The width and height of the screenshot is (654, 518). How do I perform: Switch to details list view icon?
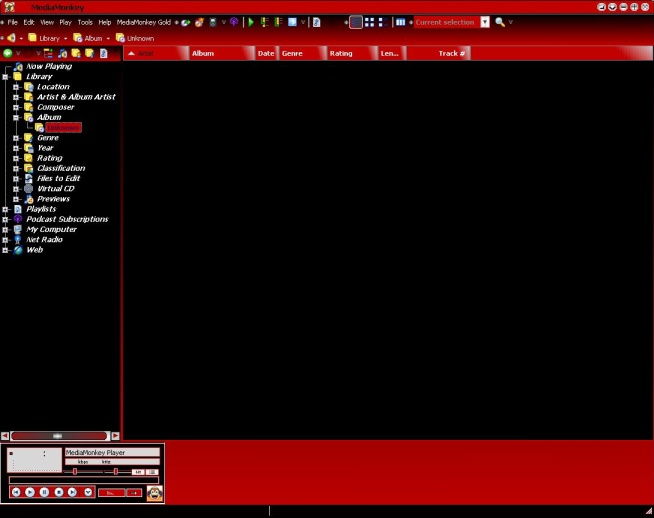356,22
